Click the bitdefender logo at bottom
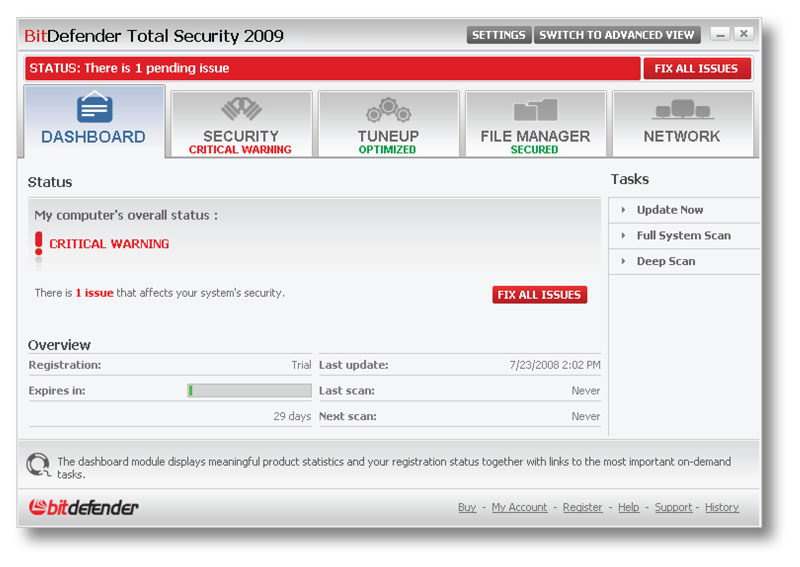This screenshot has height=567, width=800. pos(83,507)
